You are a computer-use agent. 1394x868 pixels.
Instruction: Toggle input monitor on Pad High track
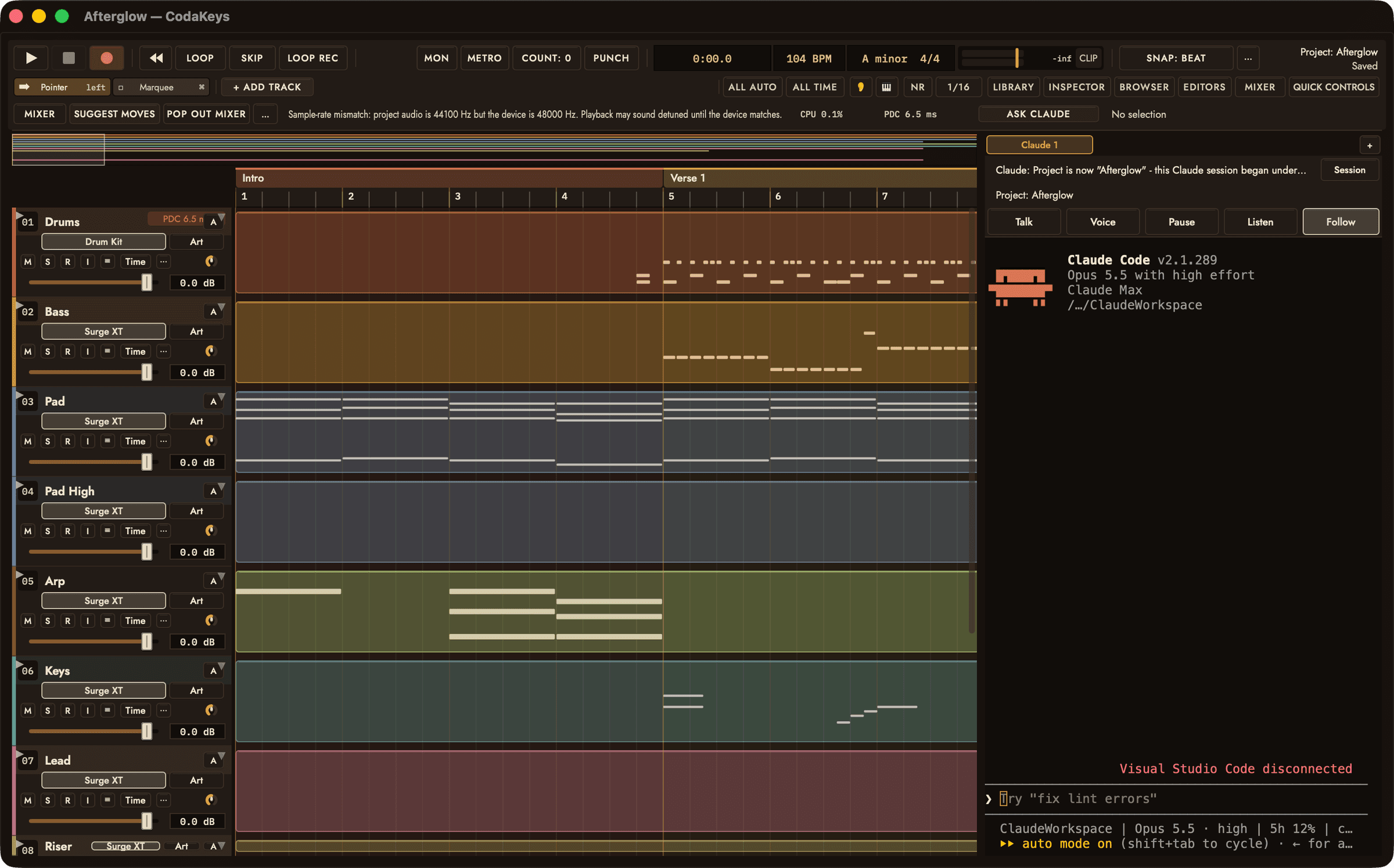pos(87,531)
